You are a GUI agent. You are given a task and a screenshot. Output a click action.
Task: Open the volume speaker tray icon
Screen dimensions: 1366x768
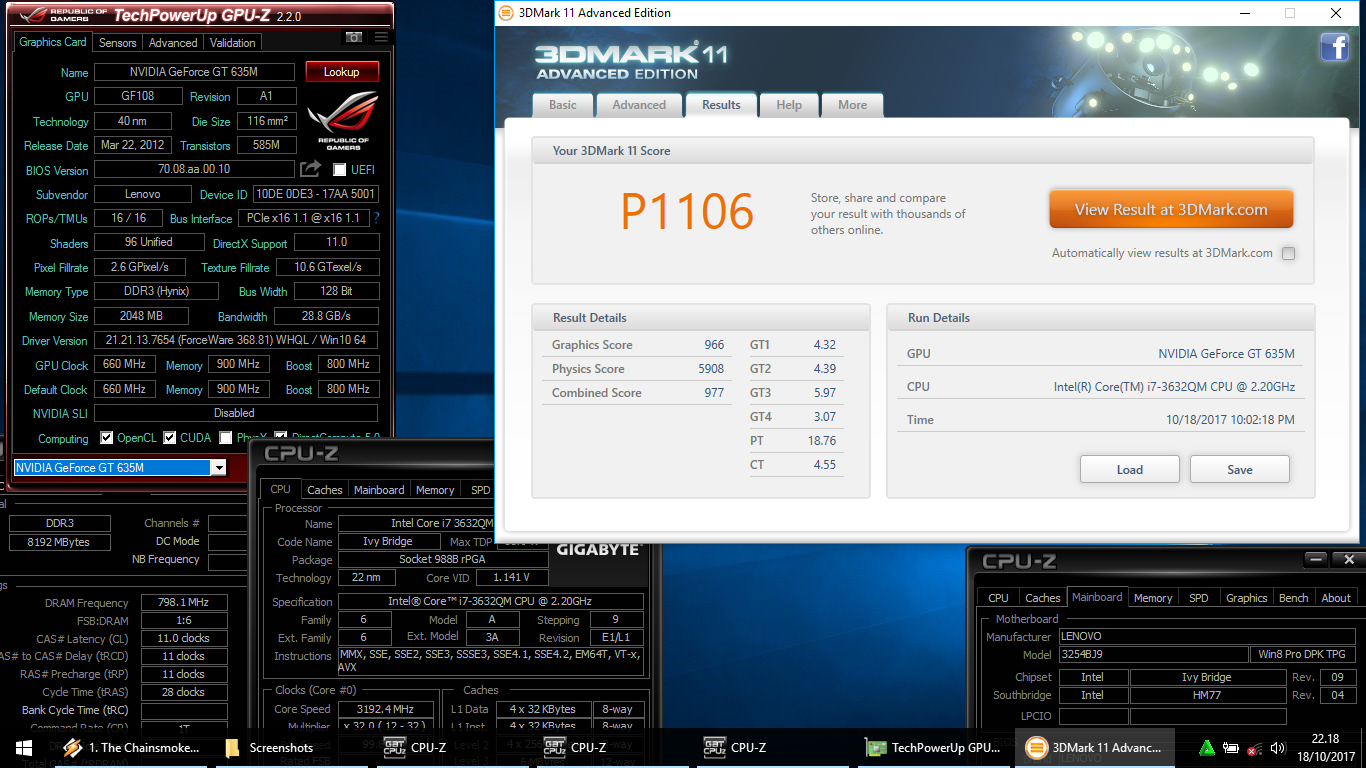(x=1277, y=747)
